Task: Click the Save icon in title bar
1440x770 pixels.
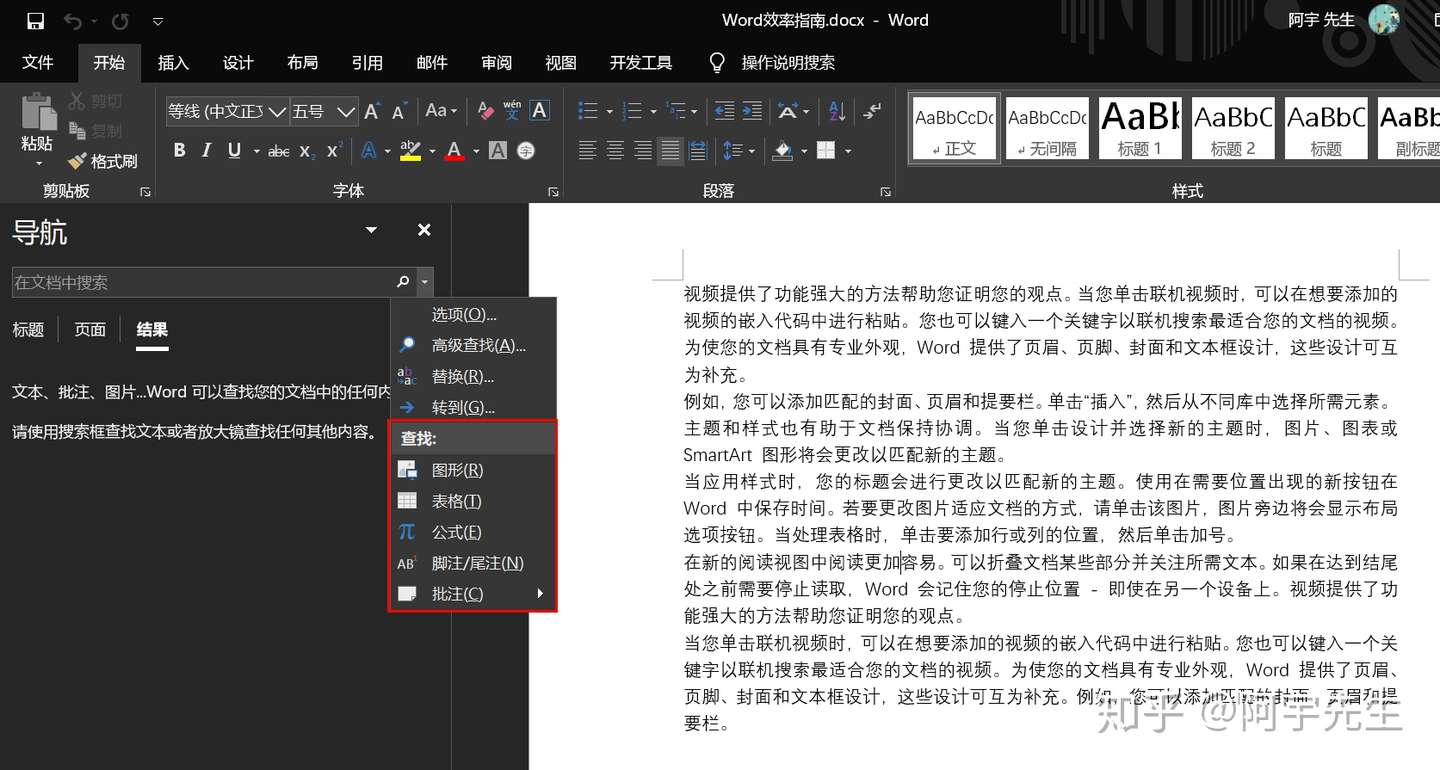Action: [36, 20]
